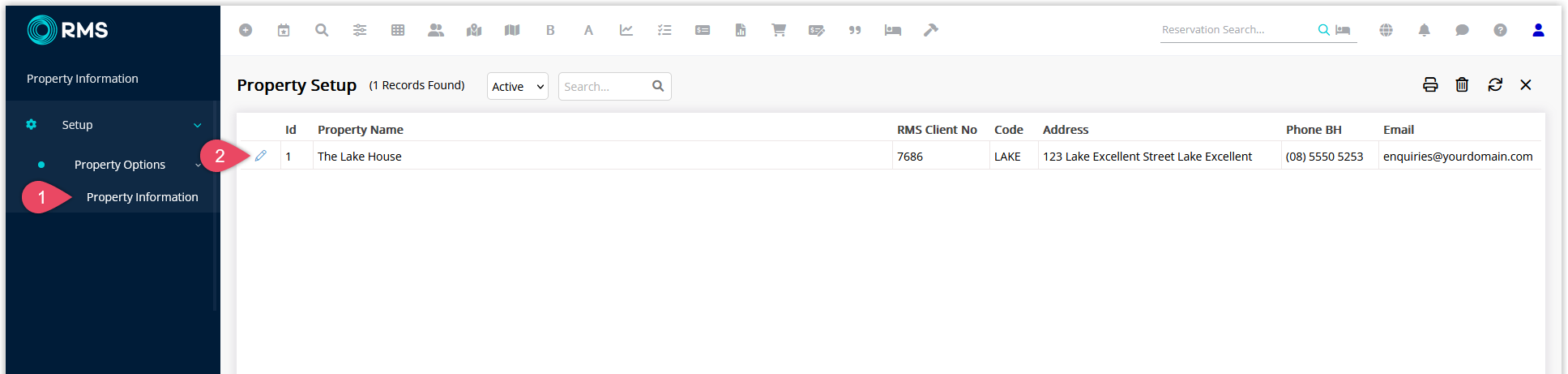Screen dimensions: 1568x374
Task: Open the hammer utilities icon
Action: click(931, 30)
